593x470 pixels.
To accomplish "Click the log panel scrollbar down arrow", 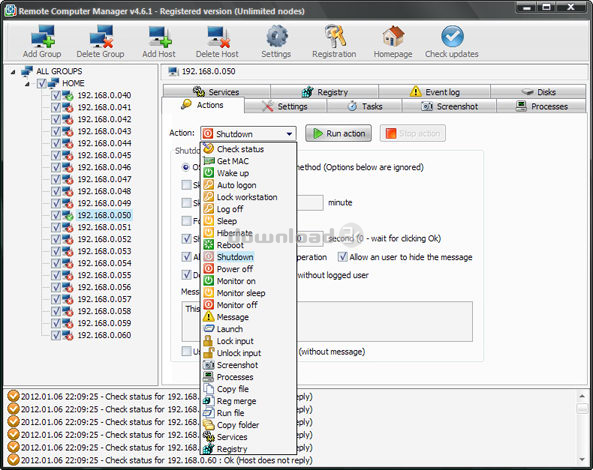I will [582, 460].
